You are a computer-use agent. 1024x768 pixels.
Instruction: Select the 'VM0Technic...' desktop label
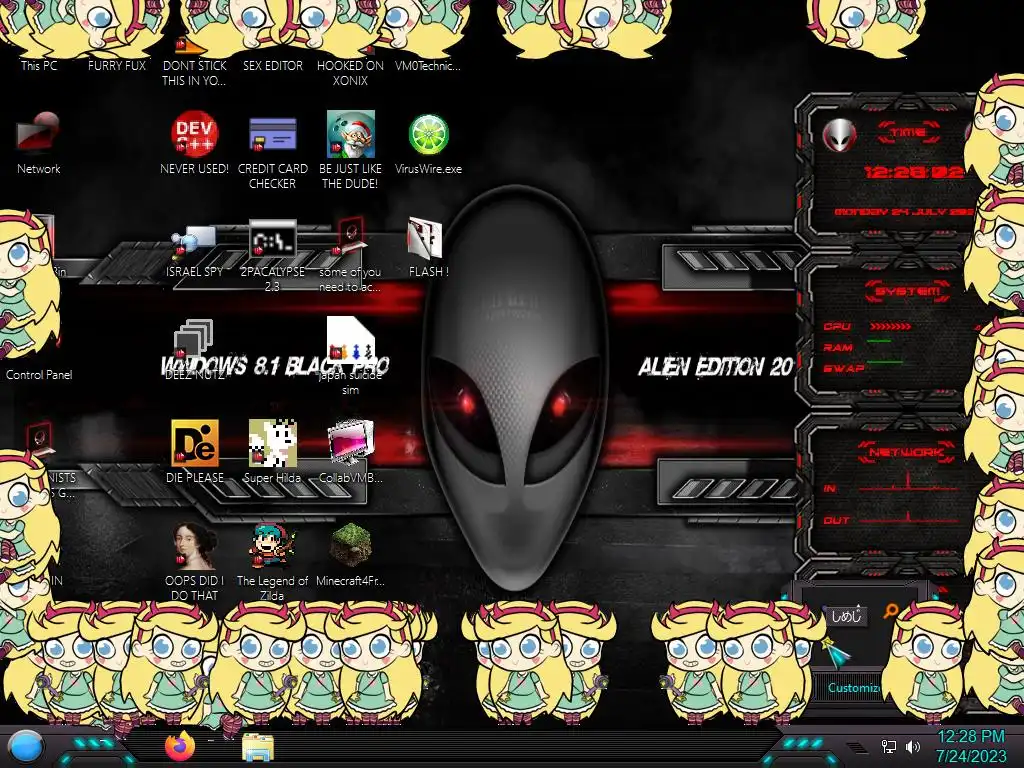click(x=428, y=65)
